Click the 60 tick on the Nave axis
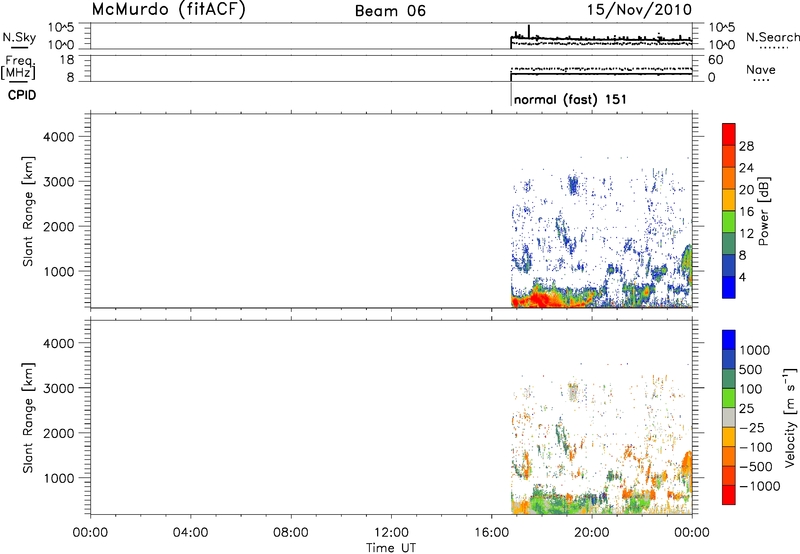 pyautogui.click(x=715, y=60)
